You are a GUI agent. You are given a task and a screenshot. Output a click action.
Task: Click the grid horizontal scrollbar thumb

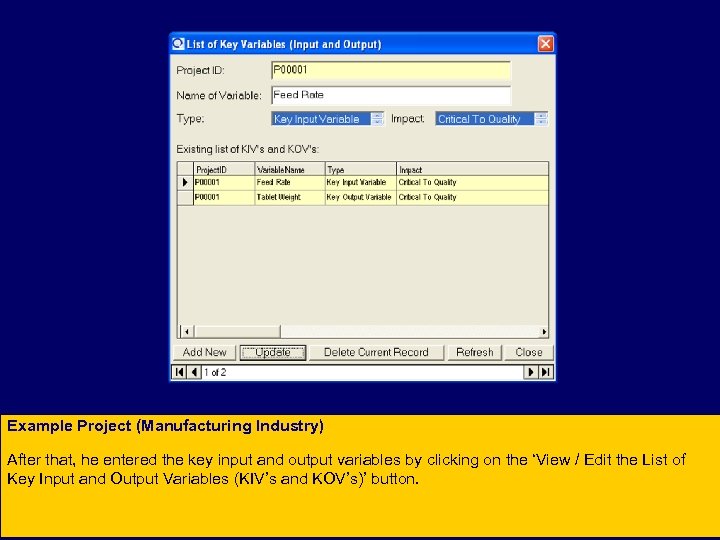(237, 332)
